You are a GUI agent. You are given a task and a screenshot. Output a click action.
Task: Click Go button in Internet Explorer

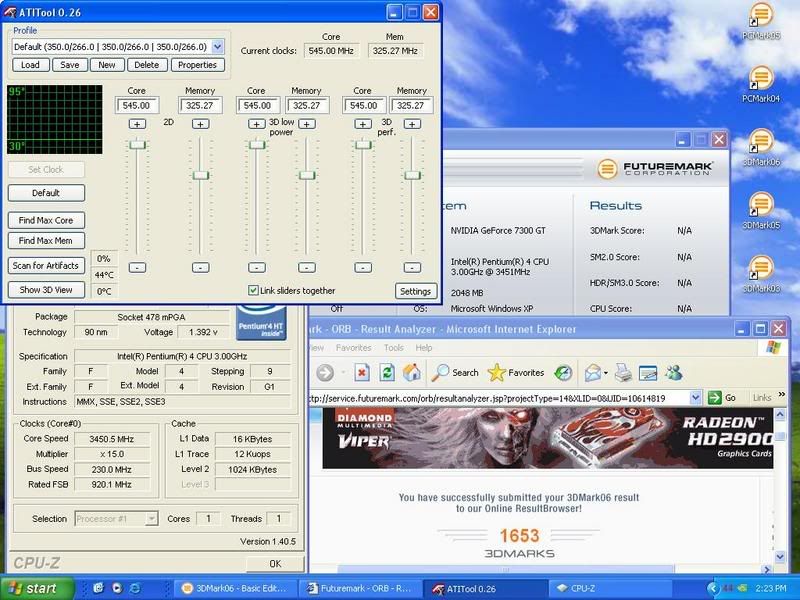point(722,397)
